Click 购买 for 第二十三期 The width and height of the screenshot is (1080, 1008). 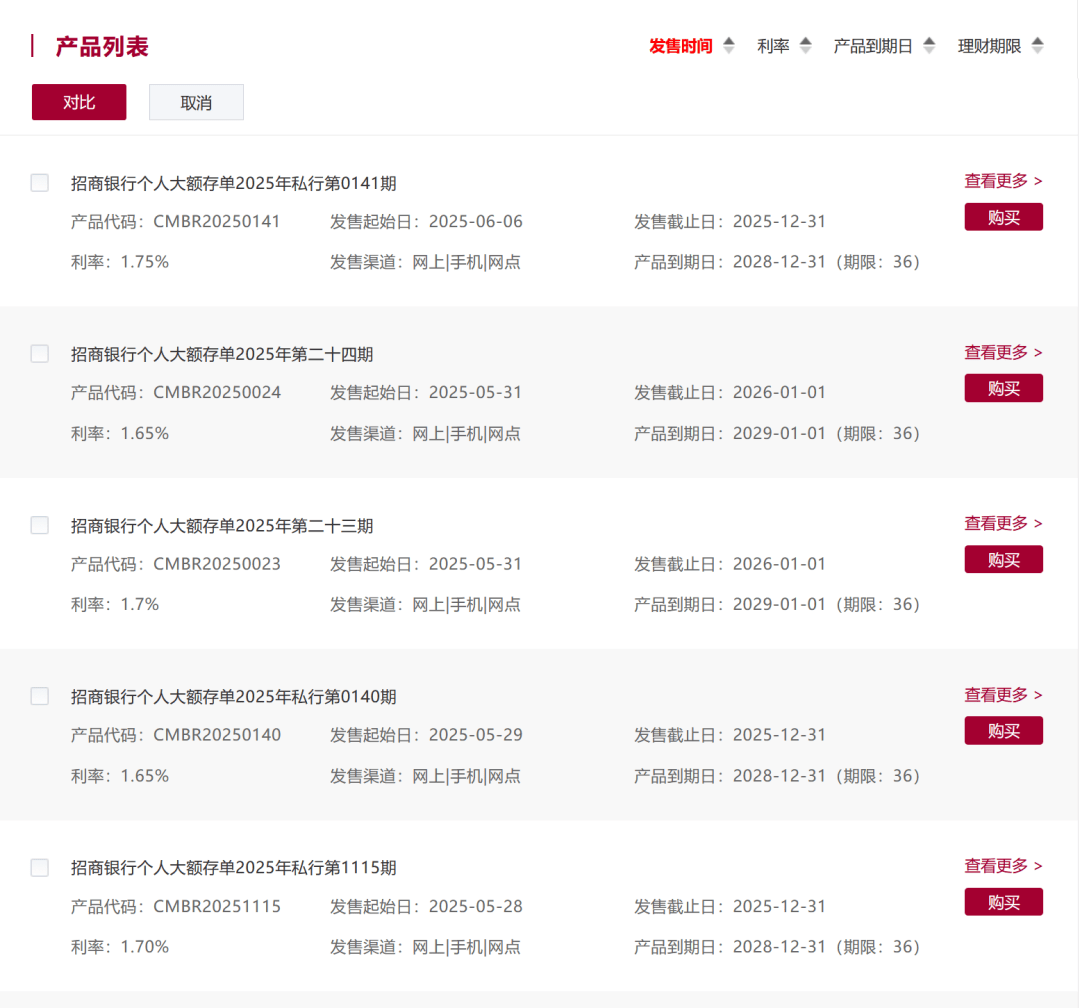(x=1004, y=559)
